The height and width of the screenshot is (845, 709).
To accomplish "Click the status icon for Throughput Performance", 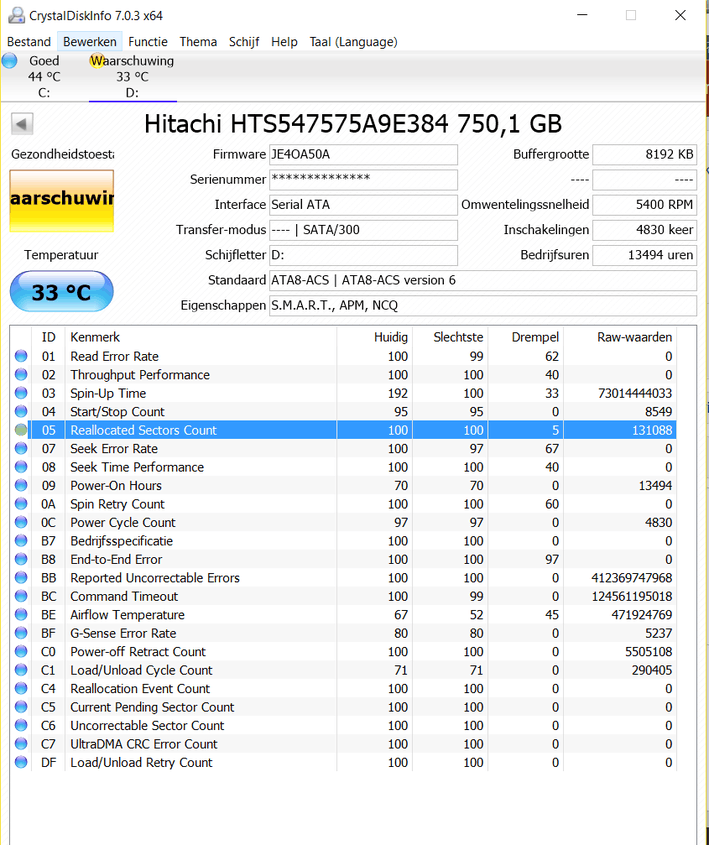I will click(21, 375).
